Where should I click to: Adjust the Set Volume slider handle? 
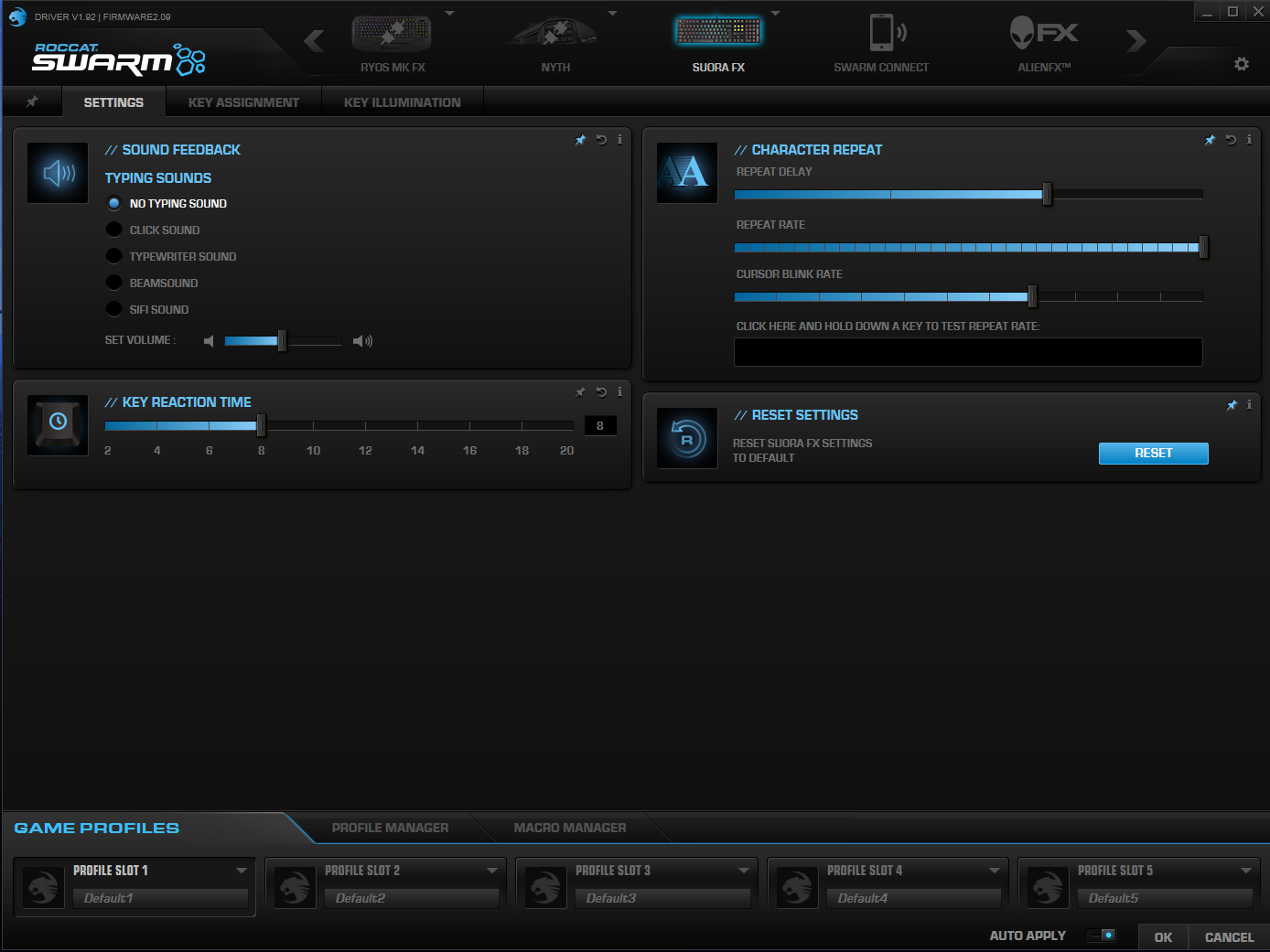pyautogui.click(x=282, y=341)
